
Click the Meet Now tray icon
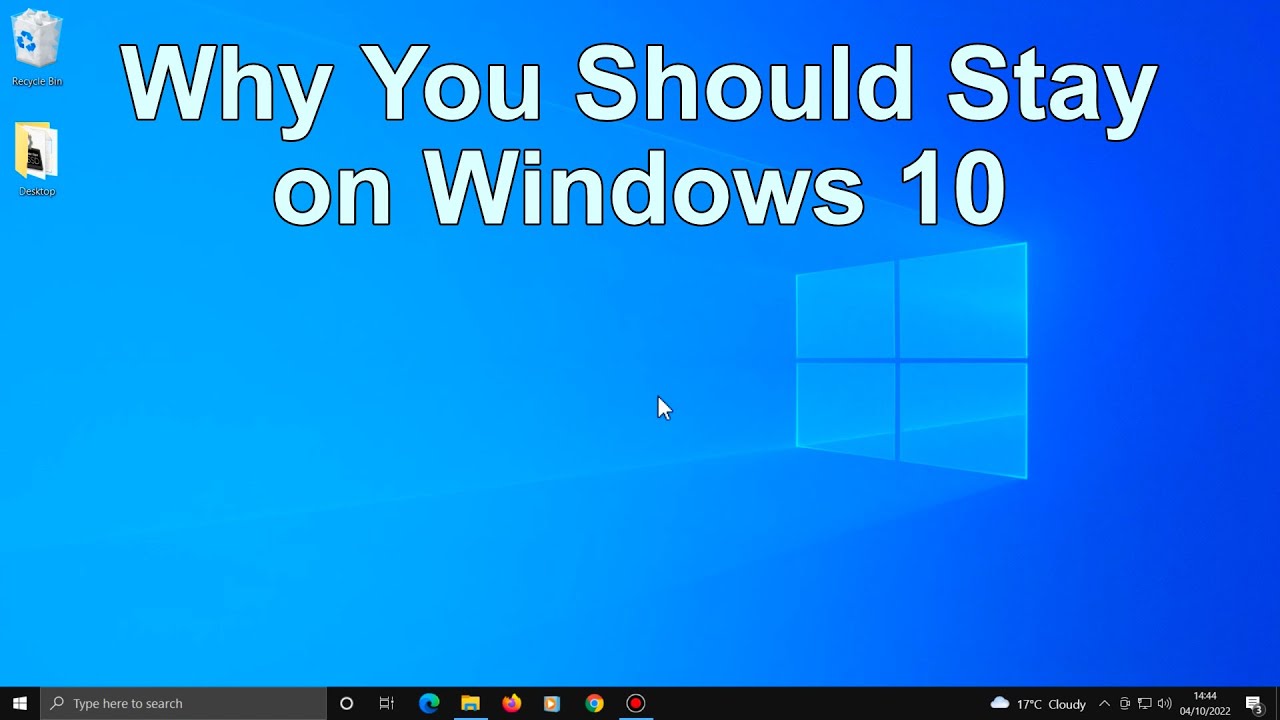pos(1125,703)
